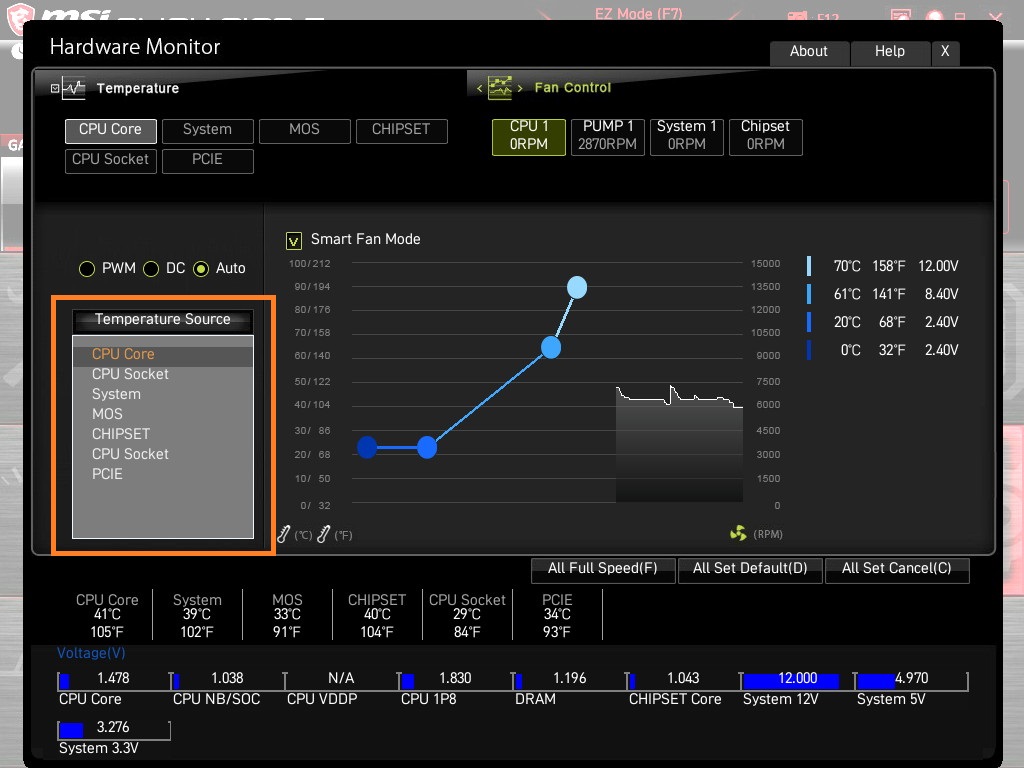Image resolution: width=1024 pixels, height=768 pixels.
Task: Click All Full Speed(F) button
Action: [602, 569]
